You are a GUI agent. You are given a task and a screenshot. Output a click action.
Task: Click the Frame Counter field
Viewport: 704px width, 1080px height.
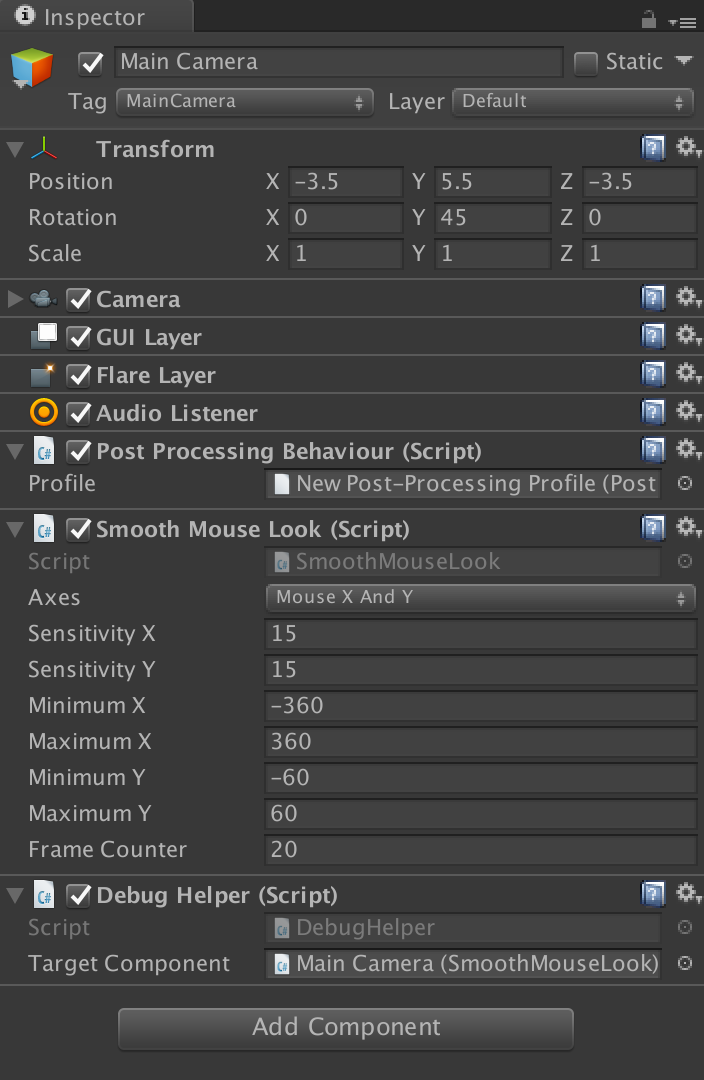coord(481,849)
